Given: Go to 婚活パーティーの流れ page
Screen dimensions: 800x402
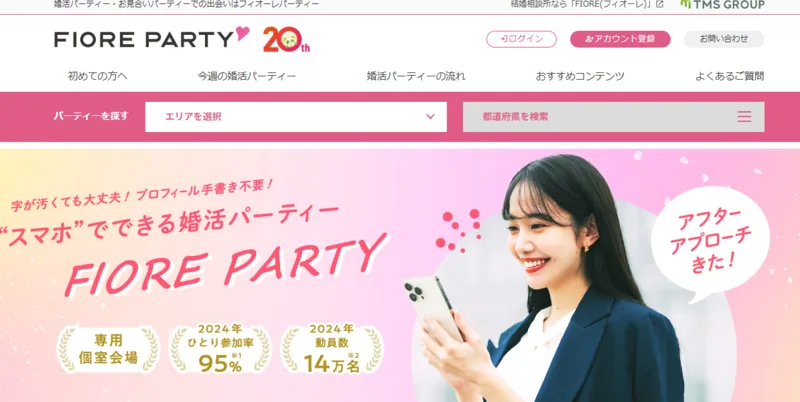Looking at the screenshot, I should [416, 77].
